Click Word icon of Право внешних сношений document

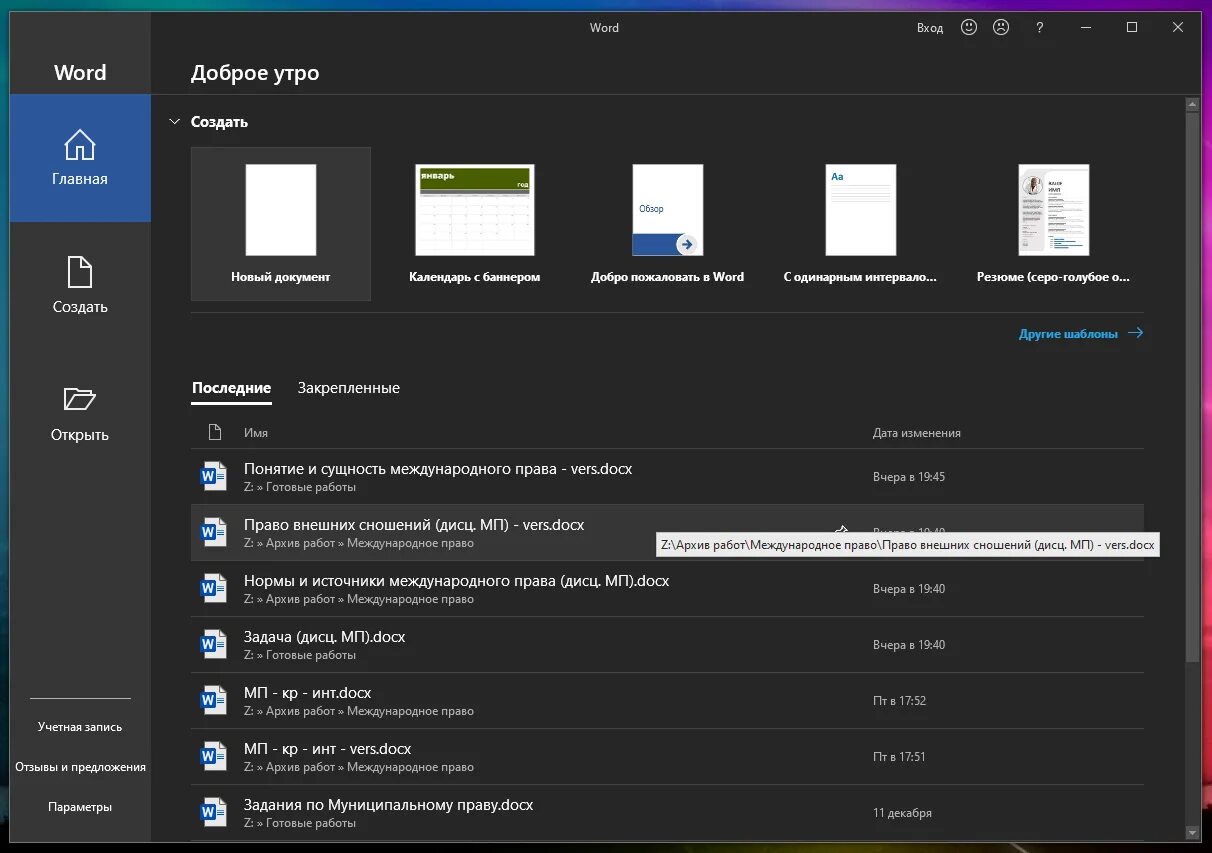[x=214, y=533]
